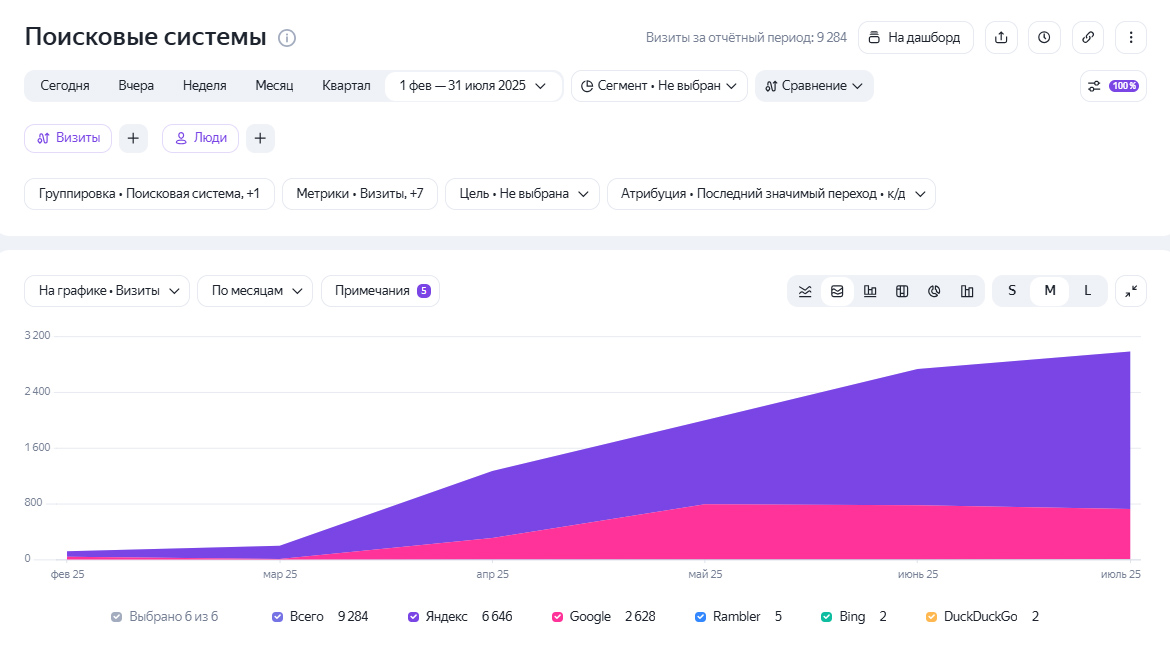This screenshot has height=645, width=1170.
Task: Collapse the chart with the arrows icon
Action: 1131,291
